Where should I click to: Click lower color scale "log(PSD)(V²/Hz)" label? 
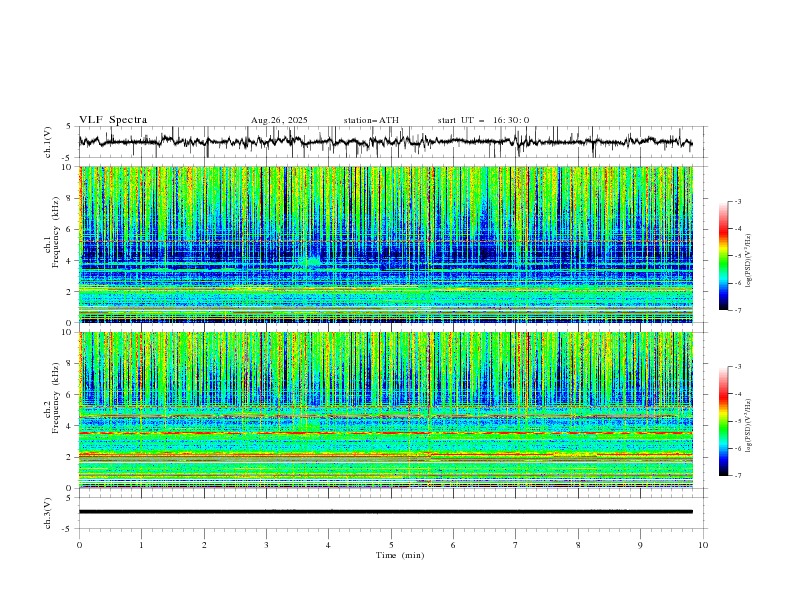coord(749,426)
